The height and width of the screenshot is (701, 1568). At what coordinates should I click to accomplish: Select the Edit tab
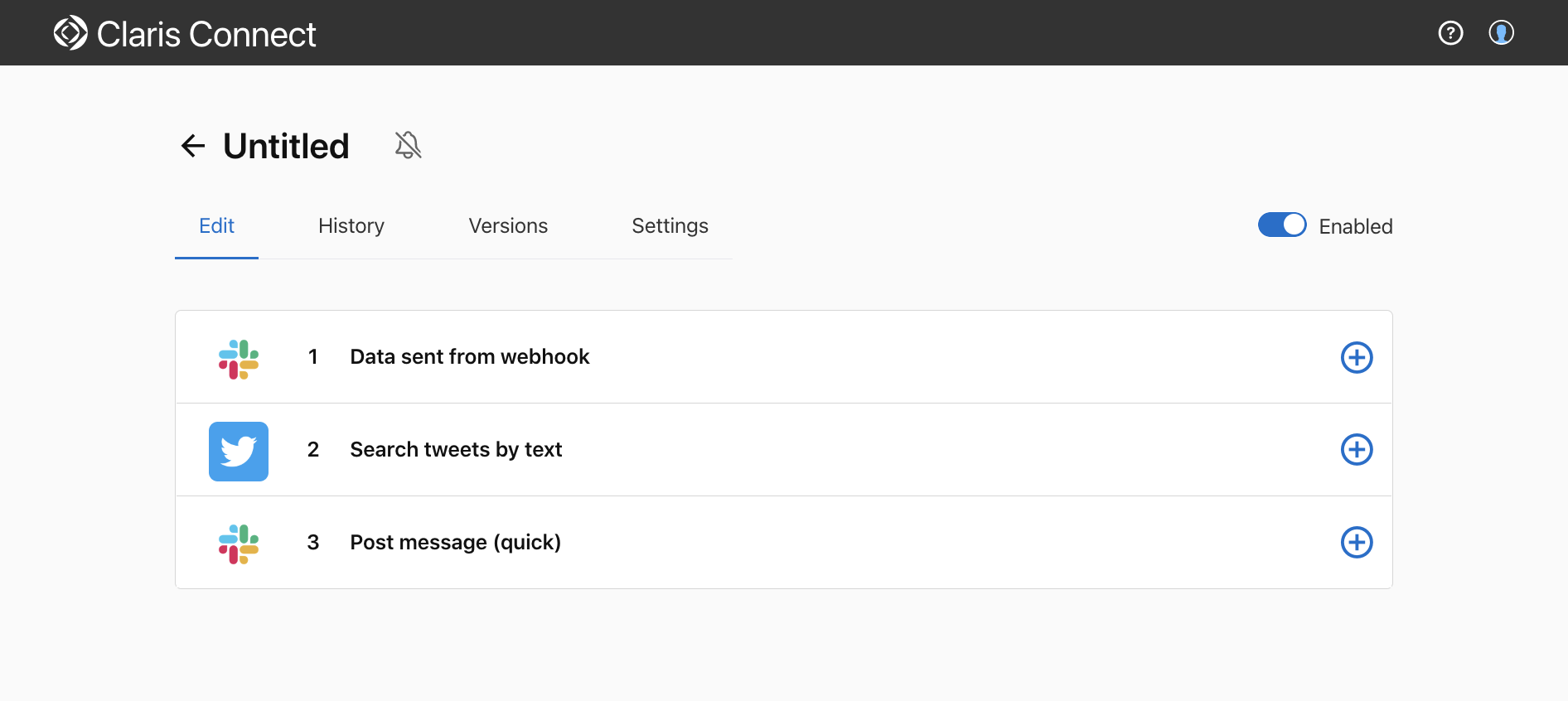pyautogui.click(x=216, y=226)
